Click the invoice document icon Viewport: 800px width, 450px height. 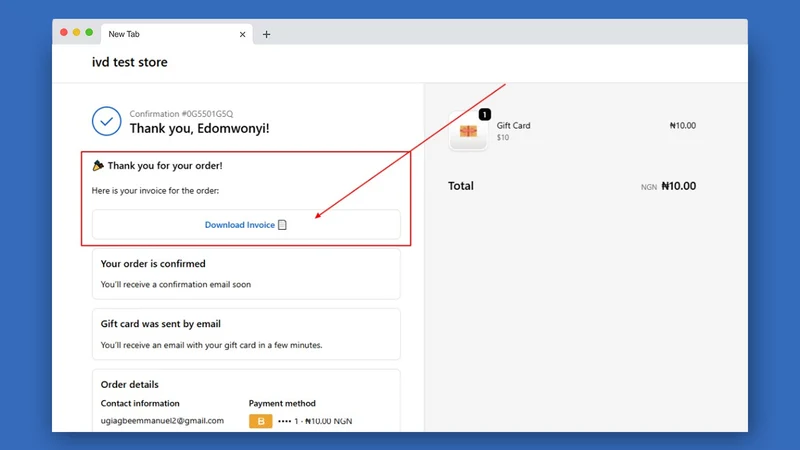point(282,225)
